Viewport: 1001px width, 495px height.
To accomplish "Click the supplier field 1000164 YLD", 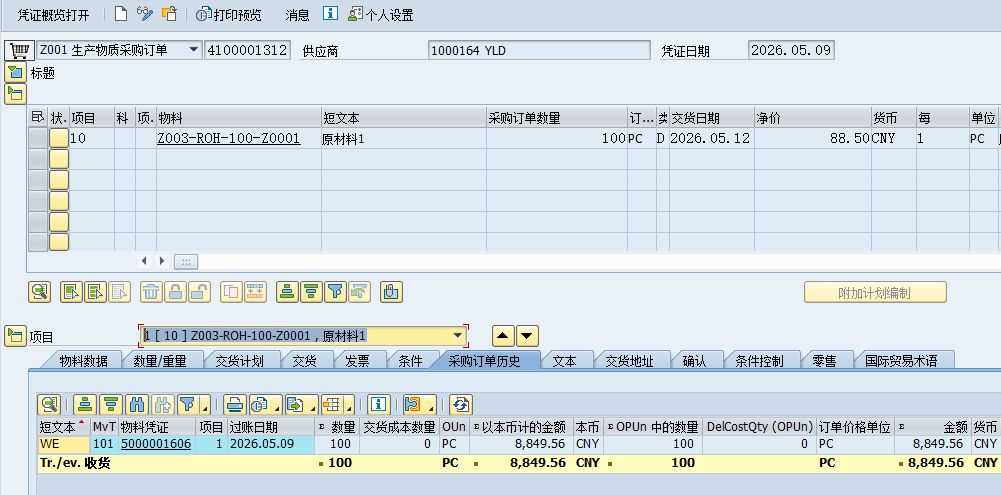I will [x=539, y=50].
